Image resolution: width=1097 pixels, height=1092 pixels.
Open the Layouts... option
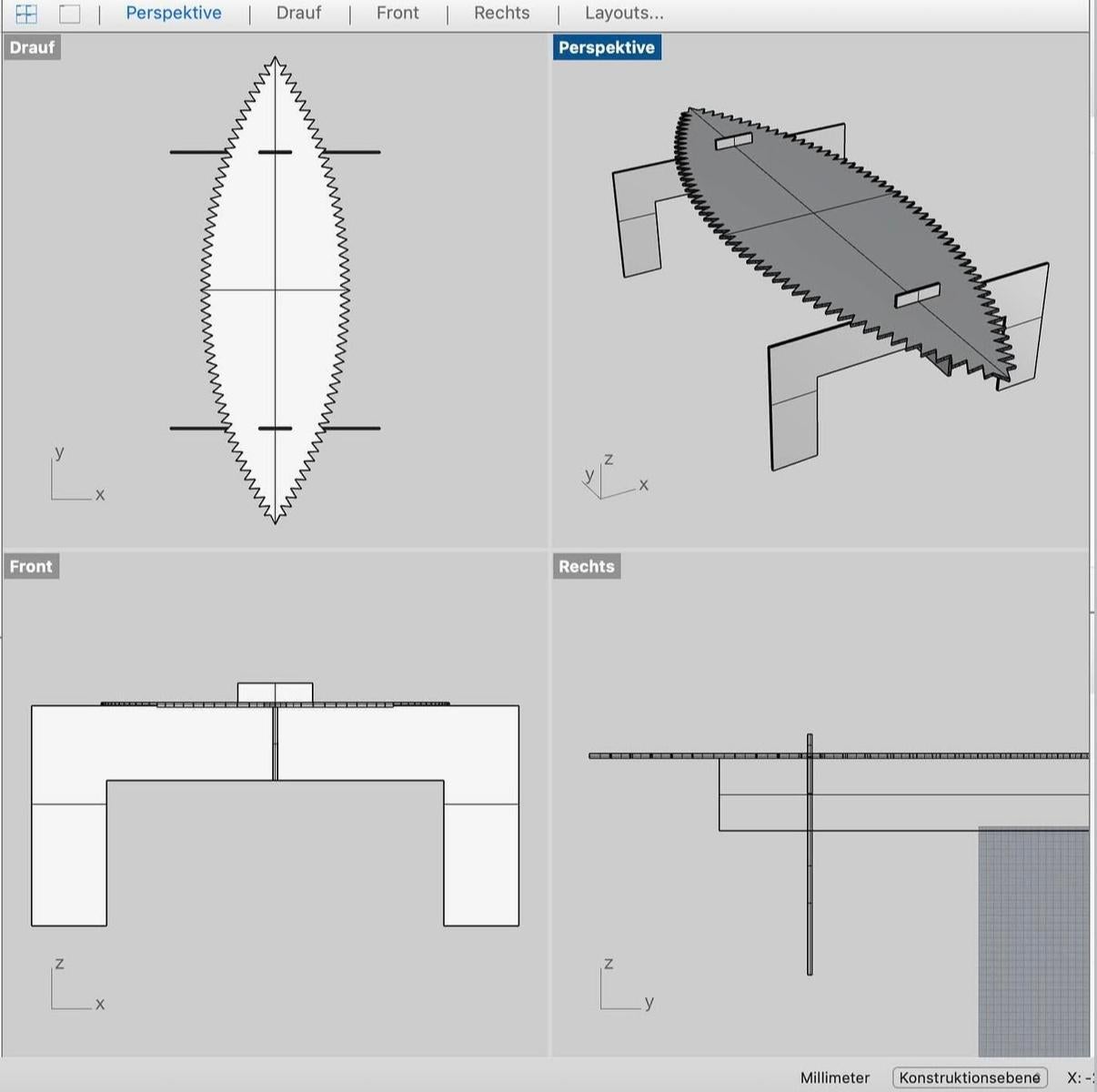point(624,14)
